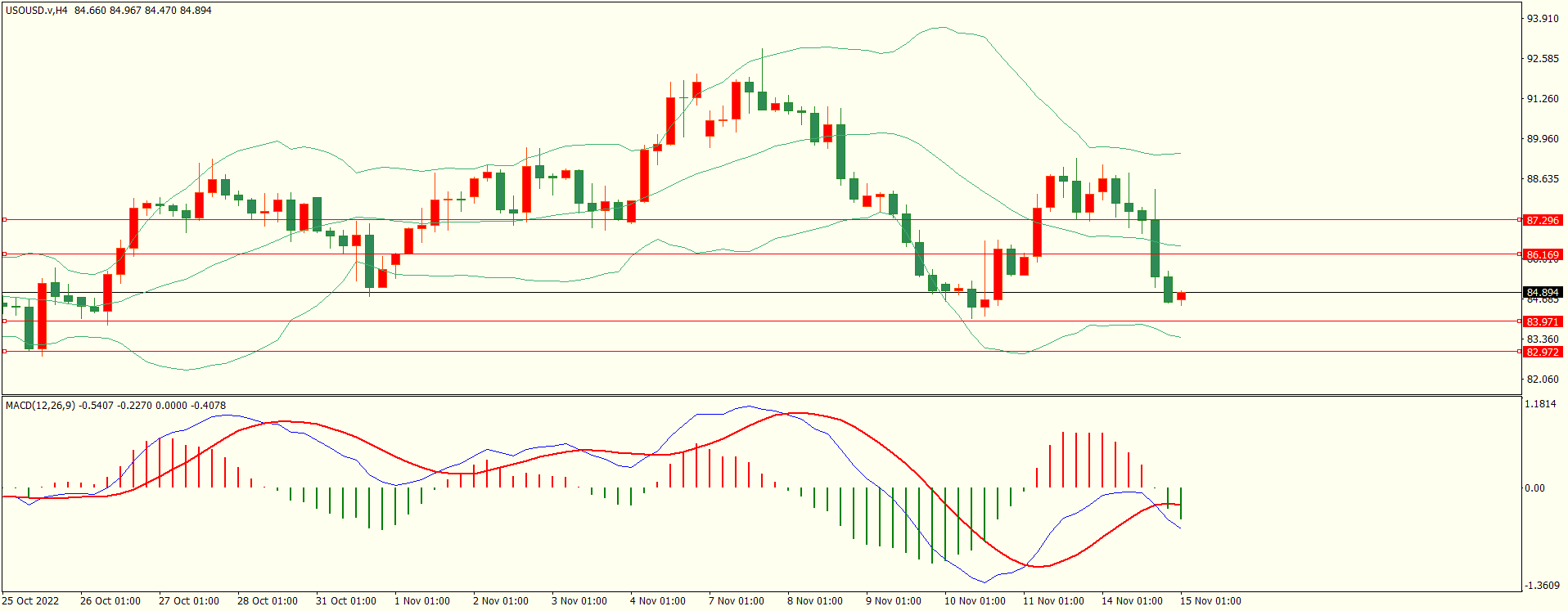Click the current price label 84.894
The width and height of the screenshot is (1568, 611).
[x=1543, y=292]
